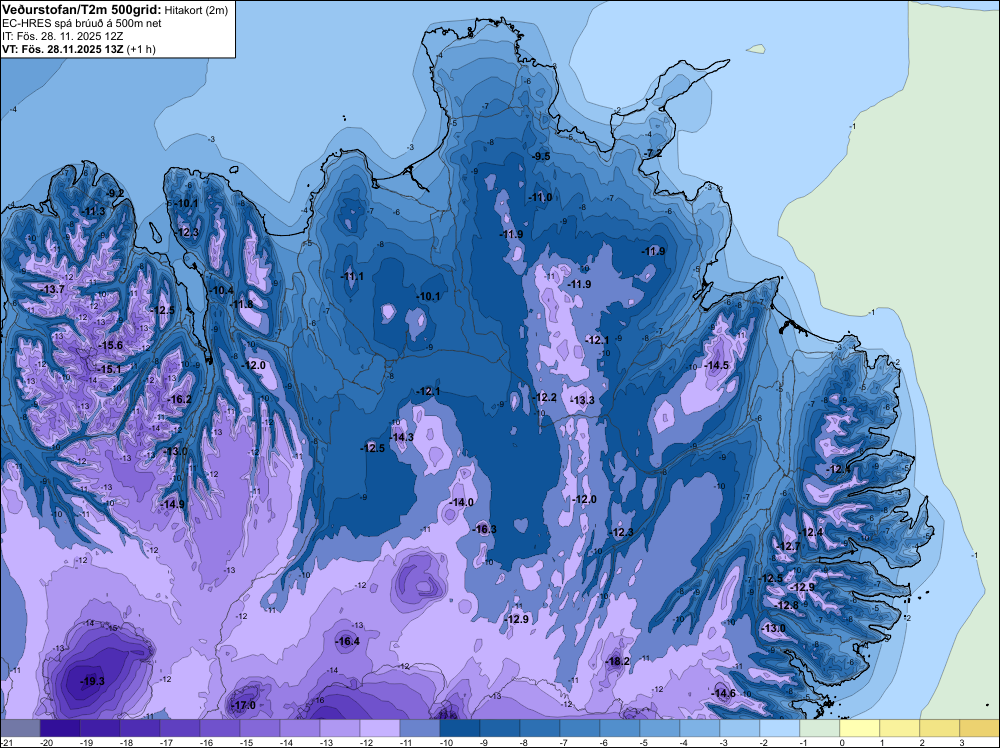Select the -12.2 temperature value

(545, 397)
